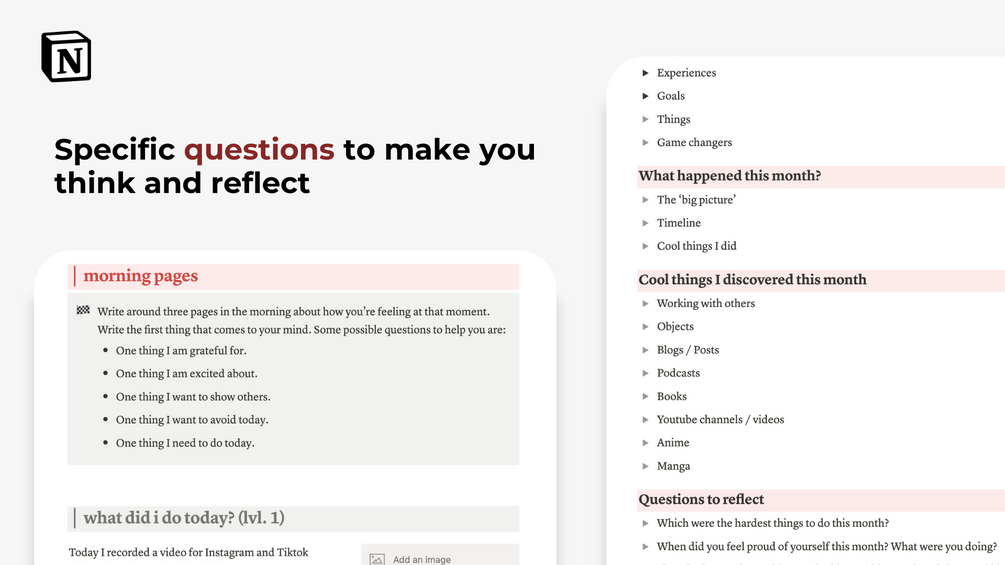Expand the Goals toggle arrow
Screen dimensions: 1005x565
coord(645,96)
